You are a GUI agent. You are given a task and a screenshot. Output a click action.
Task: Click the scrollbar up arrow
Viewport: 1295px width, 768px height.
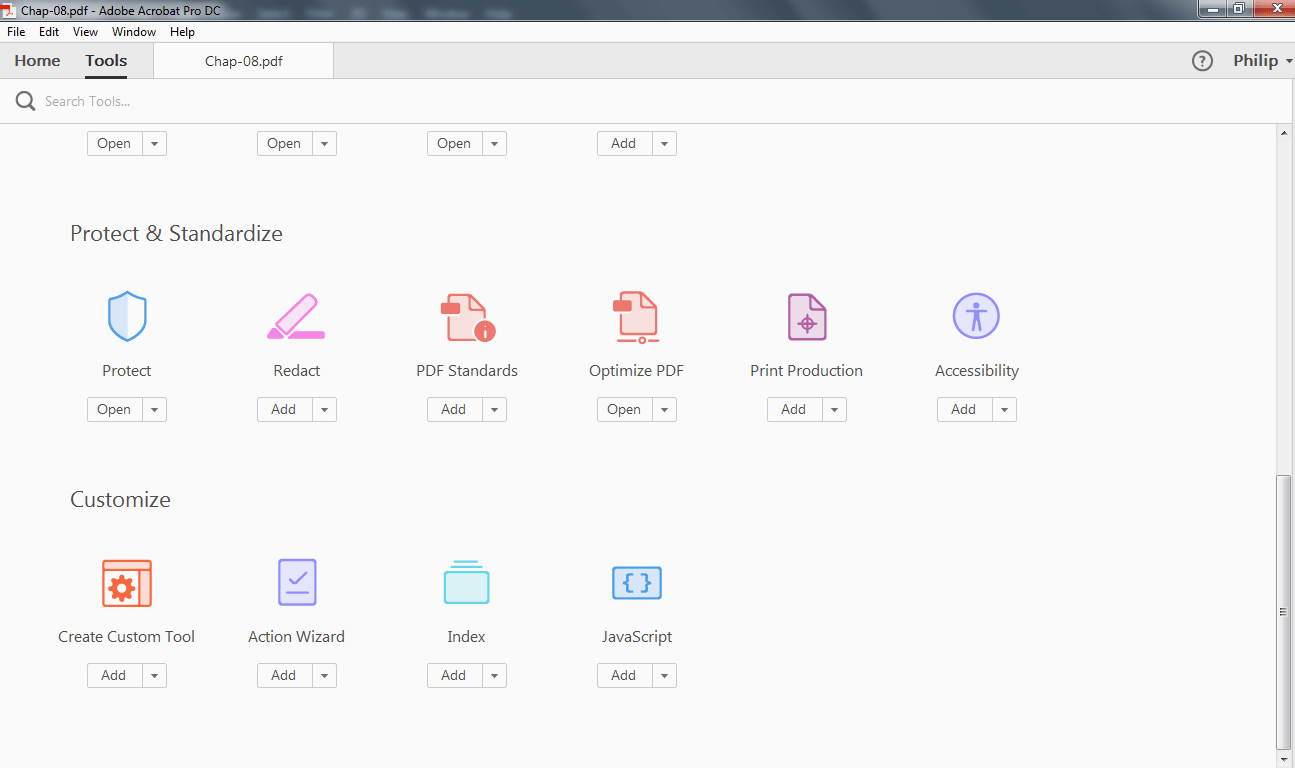pos(1284,133)
